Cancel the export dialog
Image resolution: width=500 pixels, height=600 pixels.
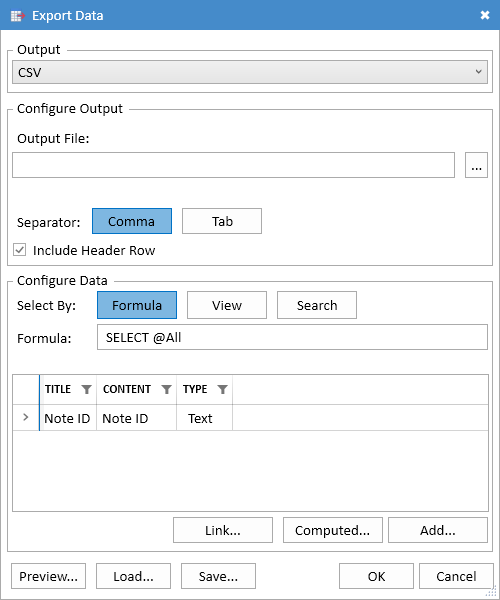pos(456,576)
